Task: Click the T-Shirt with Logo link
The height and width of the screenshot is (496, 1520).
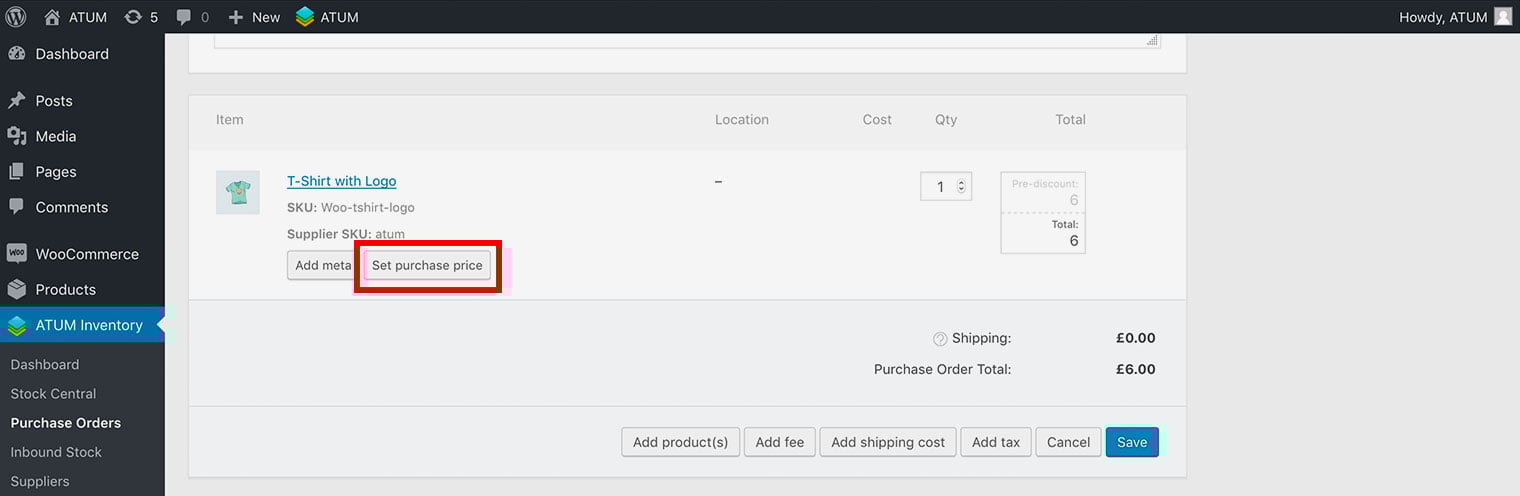Action: [341, 181]
